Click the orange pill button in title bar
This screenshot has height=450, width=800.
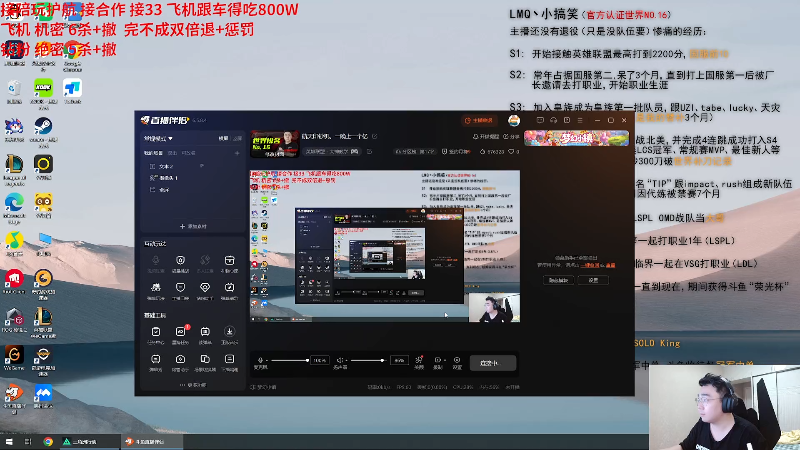click(x=479, y=120)
